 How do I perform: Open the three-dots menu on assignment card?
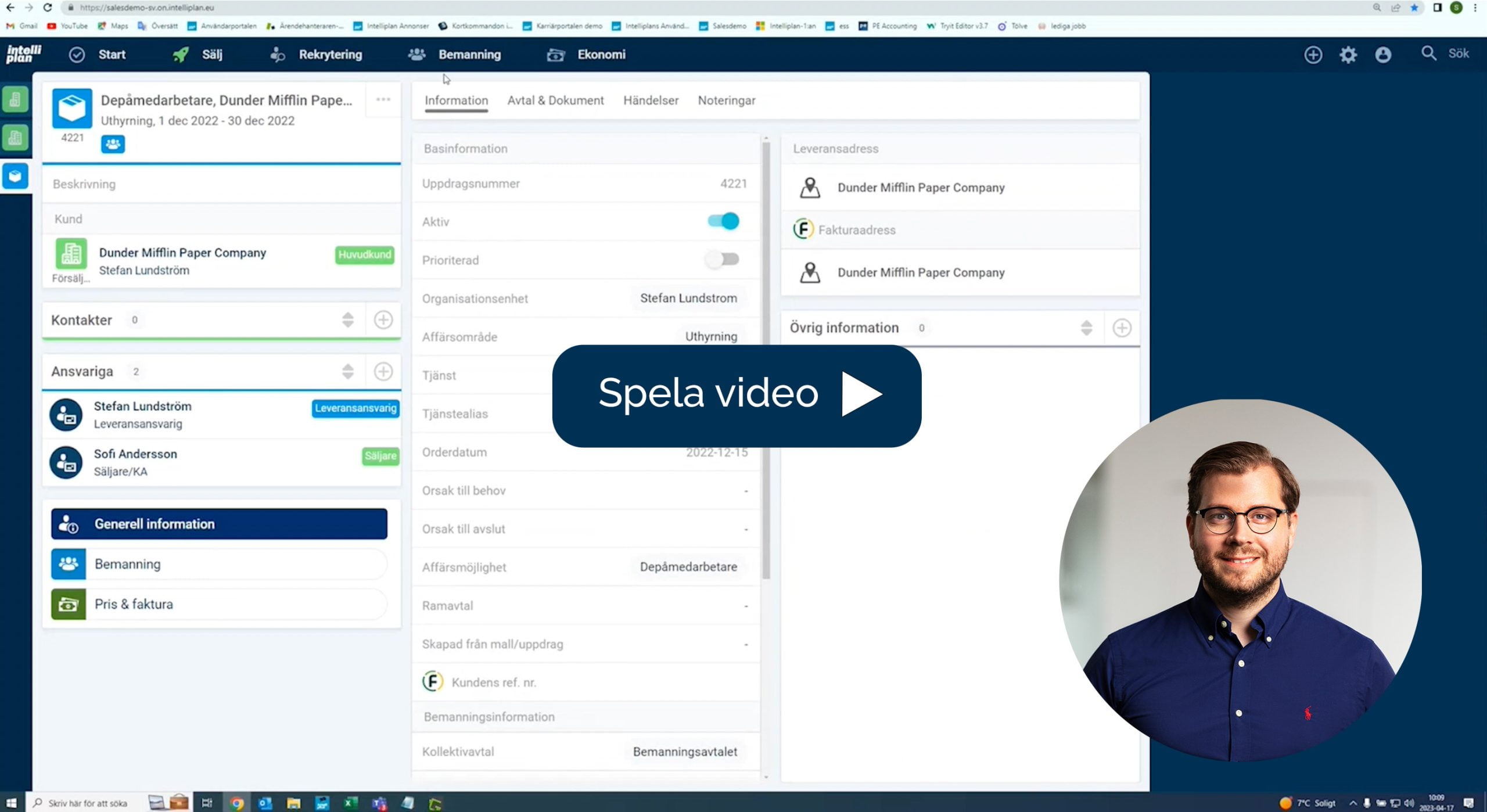(x=383, y=99)
